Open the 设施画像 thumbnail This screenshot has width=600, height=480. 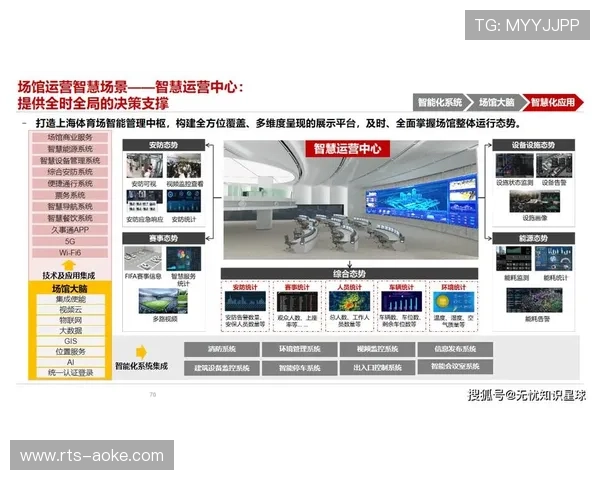pos(535,201)
